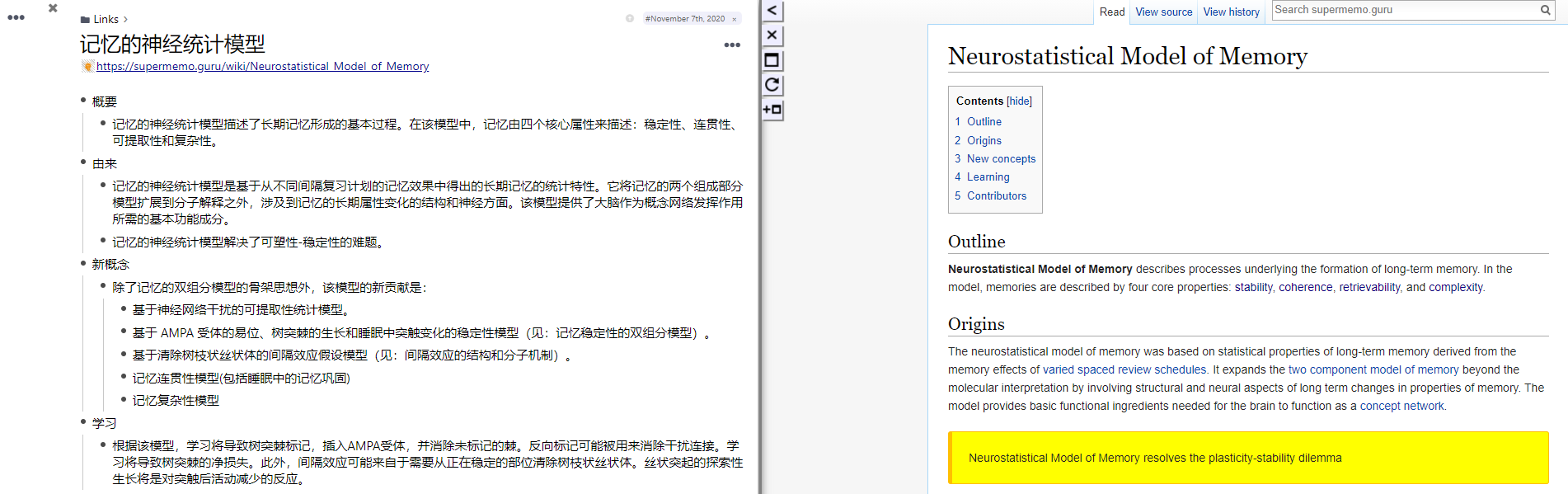
Task: Maximize the side web panel
Action: point(772,60)
